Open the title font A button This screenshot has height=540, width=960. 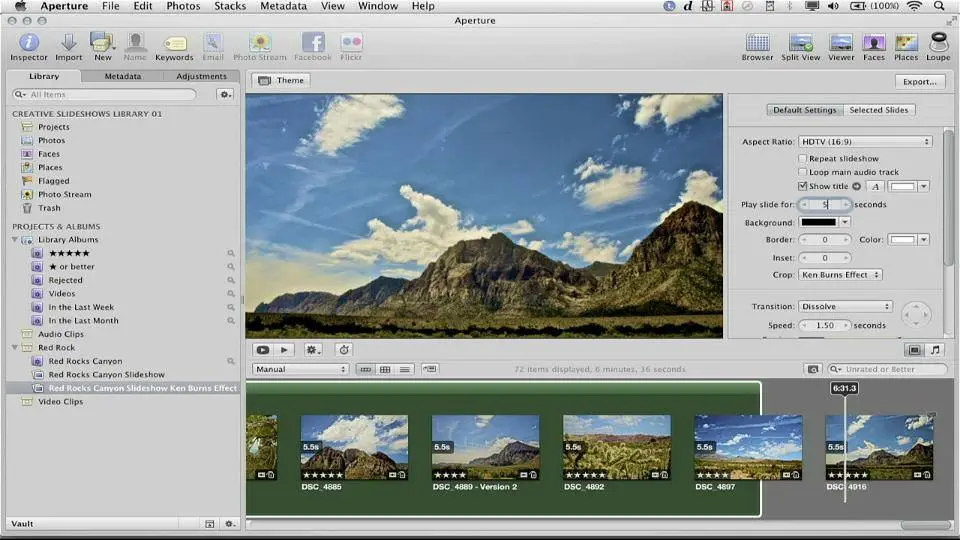876,186
